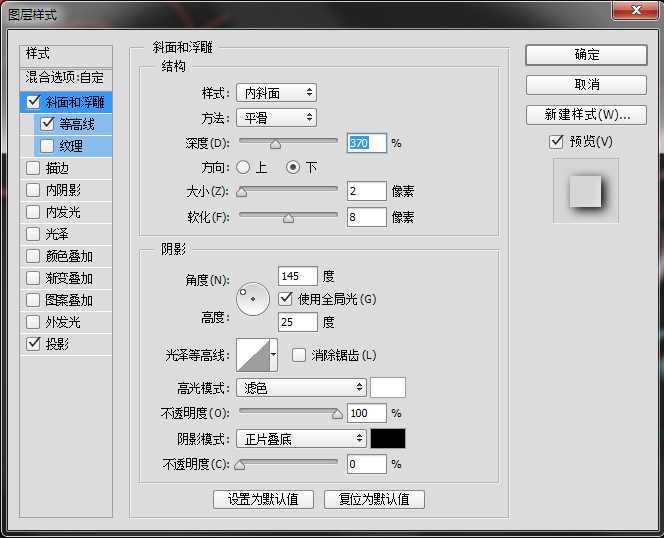Click the black shadow color swatch
Viewport: 664px width, 538px height.
pos(388,439)
